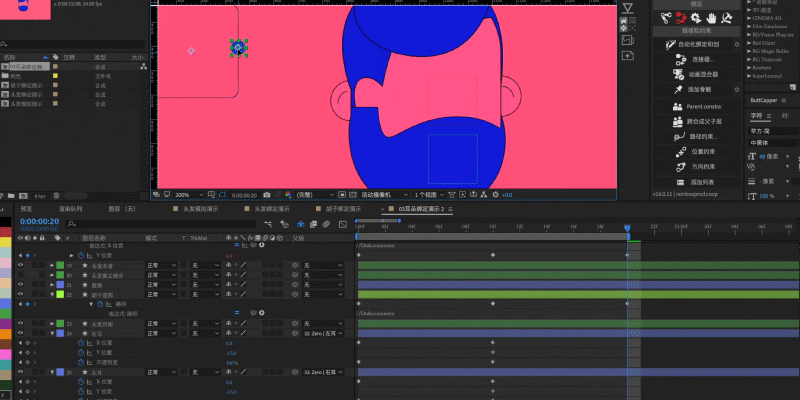Open viewer magnification dropdown showing 200%
800x400 pixels.
[189, 195]
